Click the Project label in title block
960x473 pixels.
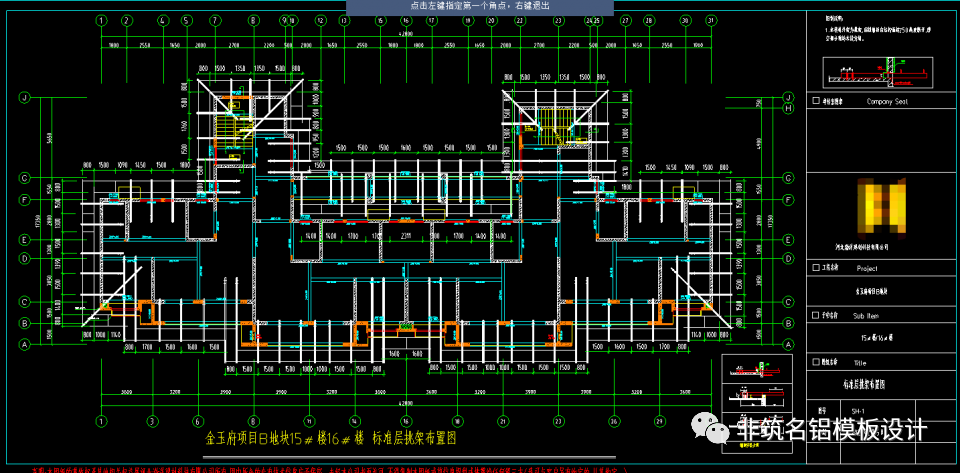pos(866,268)
